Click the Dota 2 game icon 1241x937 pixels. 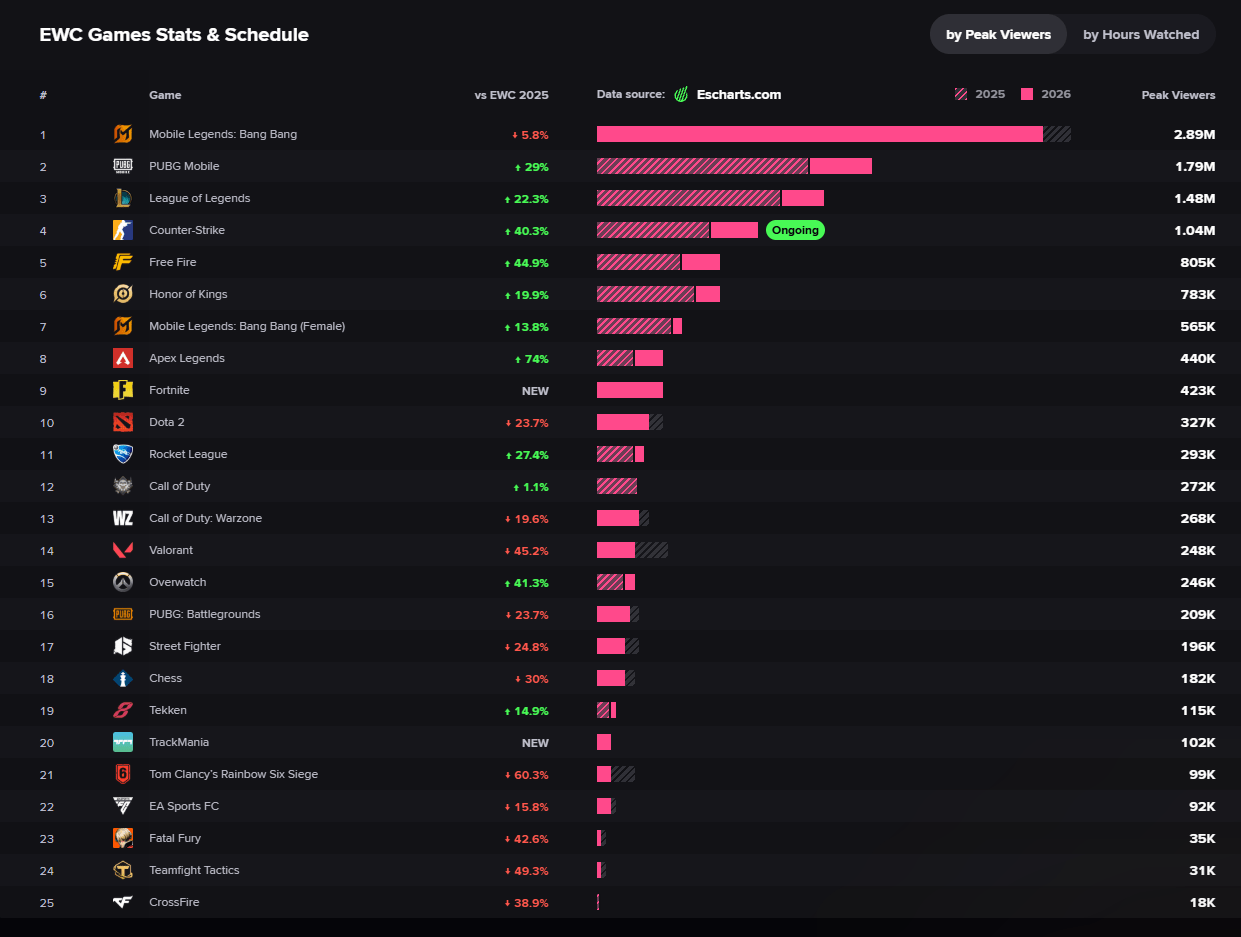click(123, 422)
